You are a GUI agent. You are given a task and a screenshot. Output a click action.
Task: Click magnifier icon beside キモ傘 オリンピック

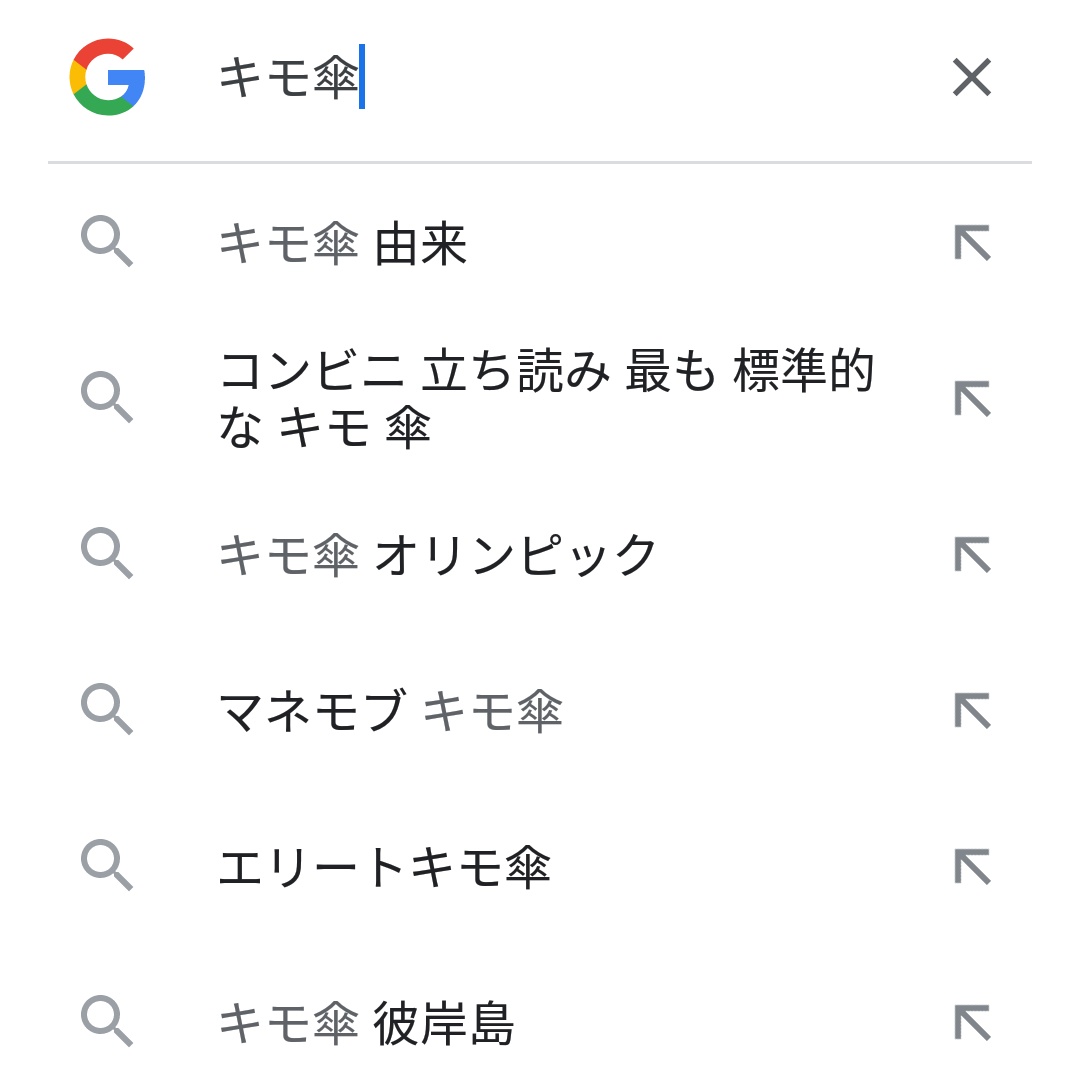pyautogui.click(x=106, y=553)
